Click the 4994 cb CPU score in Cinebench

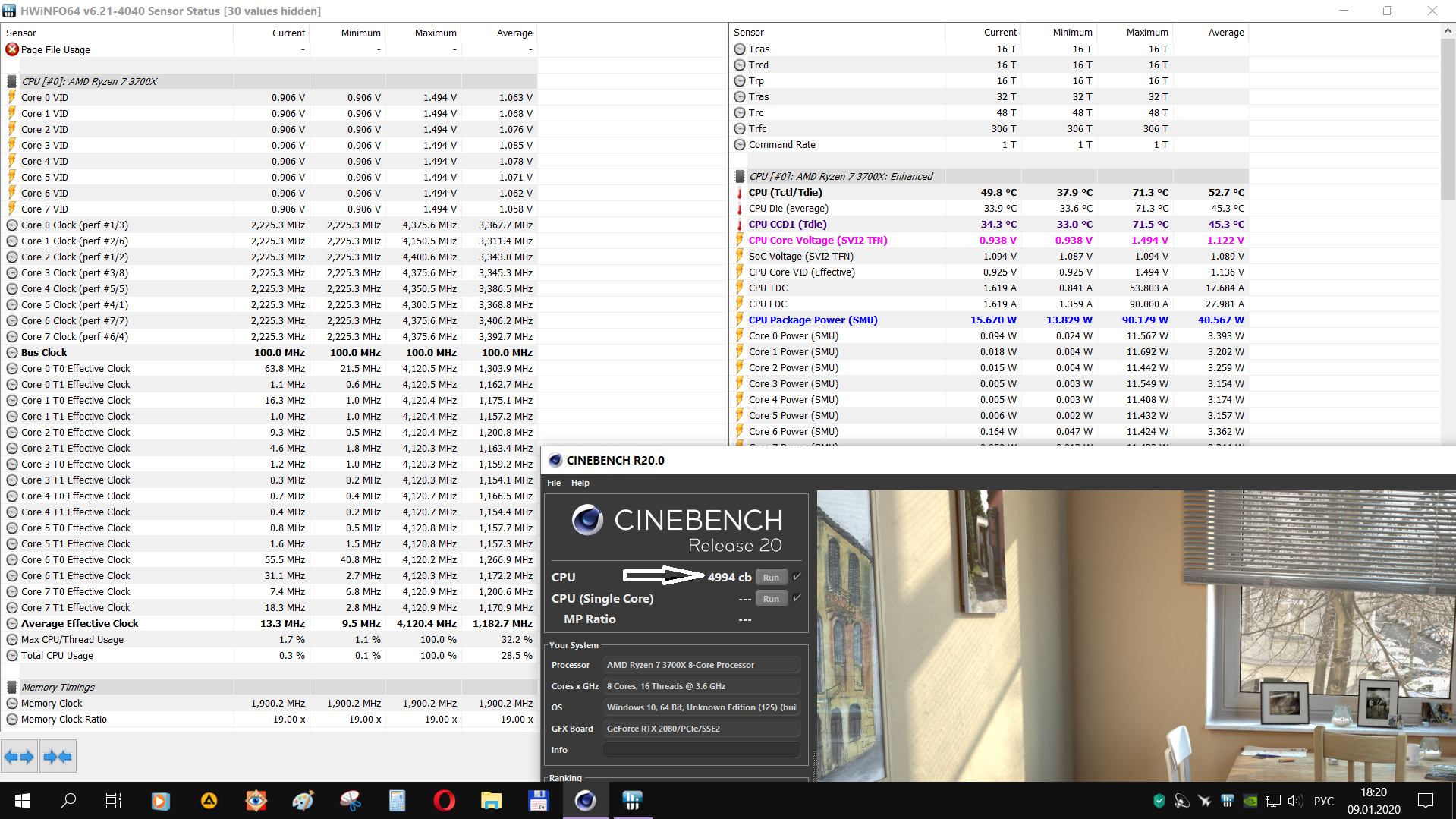(729, 577)
